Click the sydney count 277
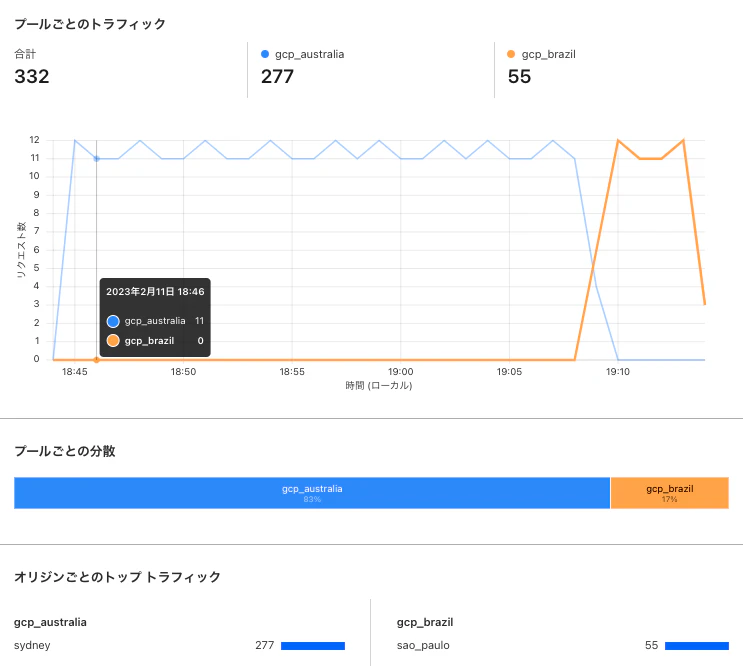This screenshot has height=666, width=743. point(264,646)
